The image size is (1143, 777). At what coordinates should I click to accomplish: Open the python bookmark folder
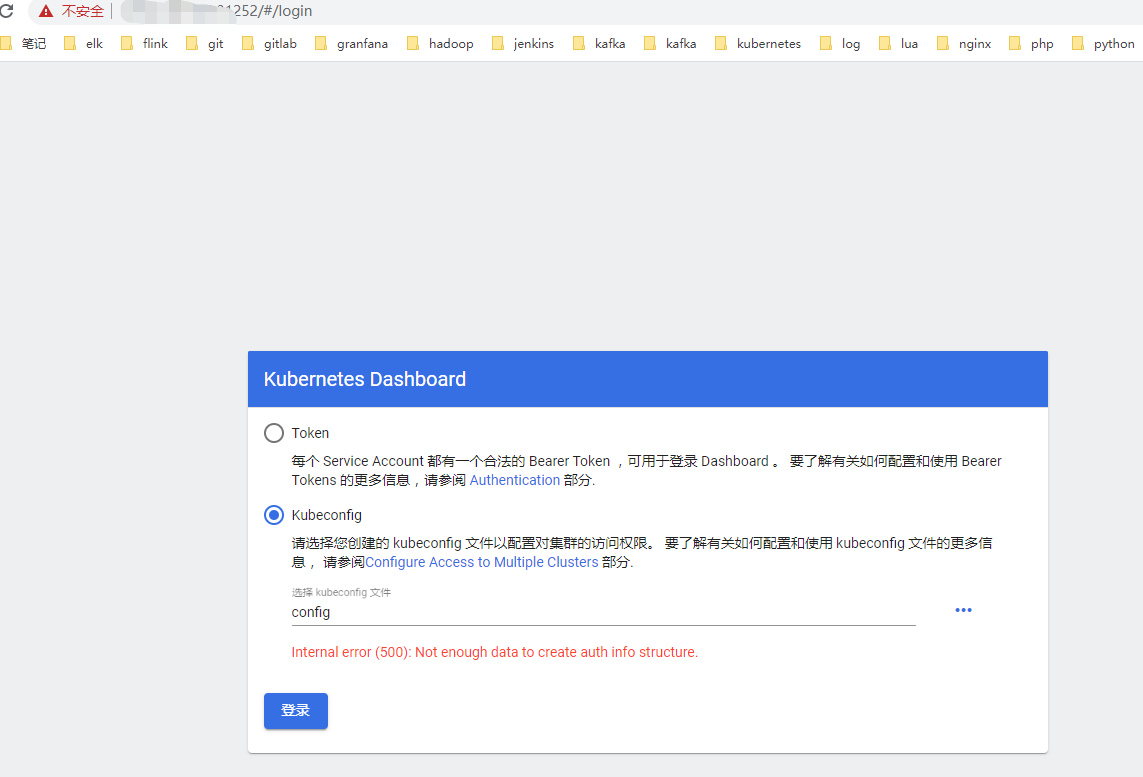tap(1104, 44)
